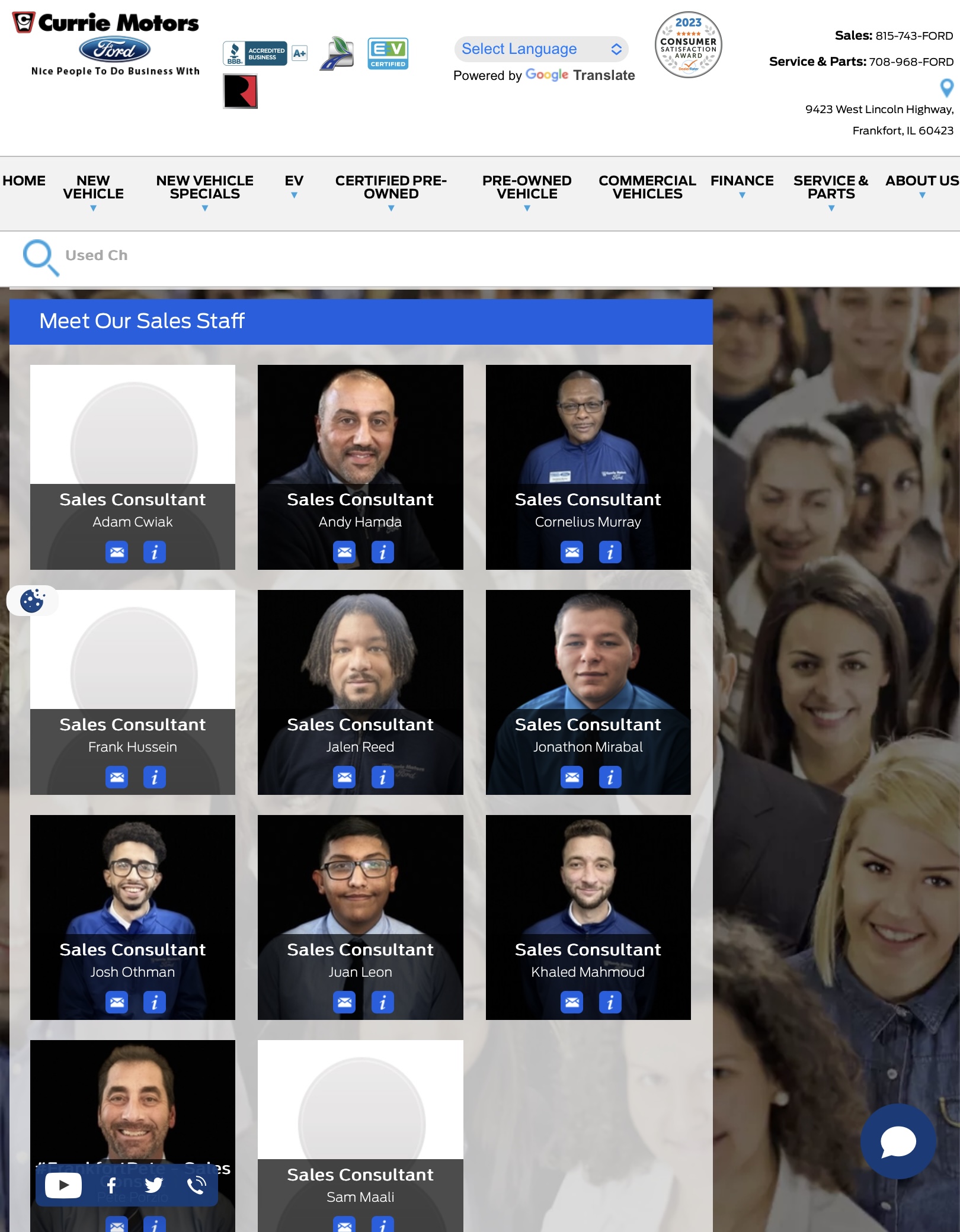The image size is (960, 1232).
Task: Open info for Jonathon Mirabal
Action: [x=610, y=777]
